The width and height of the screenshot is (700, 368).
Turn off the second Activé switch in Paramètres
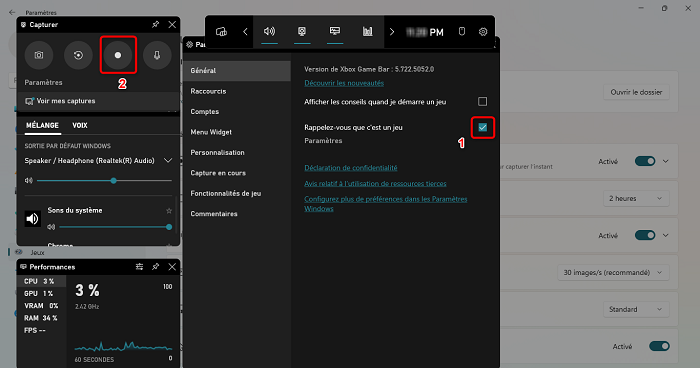(x=645, y=235)
